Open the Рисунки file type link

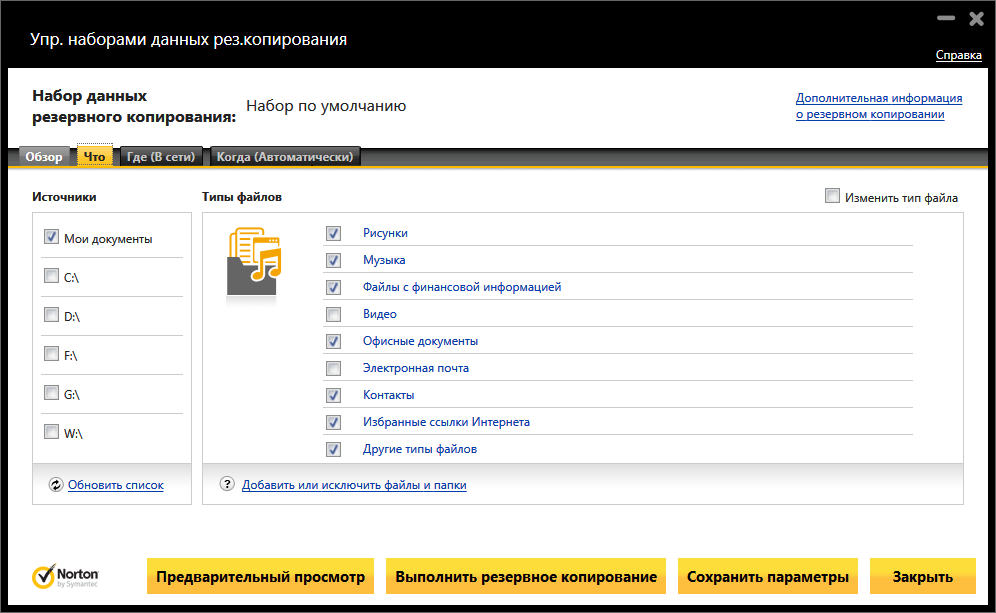385,233
